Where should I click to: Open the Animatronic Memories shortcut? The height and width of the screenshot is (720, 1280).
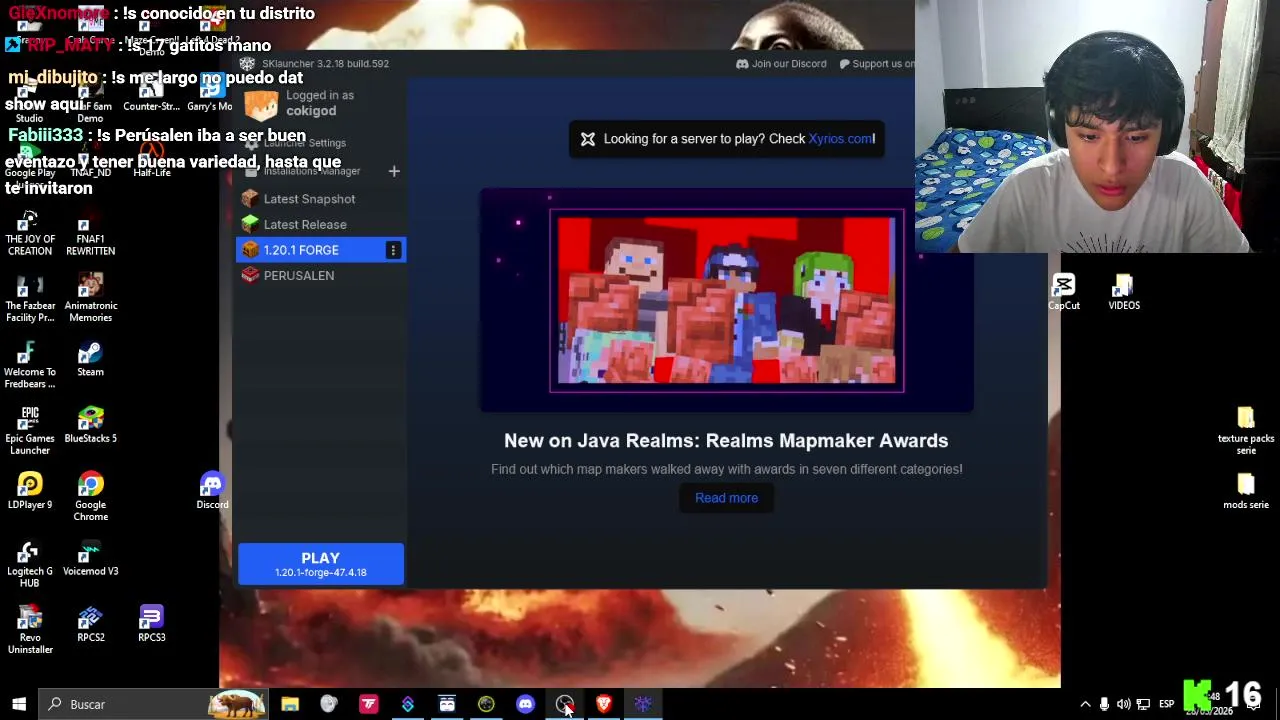[x=90, y=298]
